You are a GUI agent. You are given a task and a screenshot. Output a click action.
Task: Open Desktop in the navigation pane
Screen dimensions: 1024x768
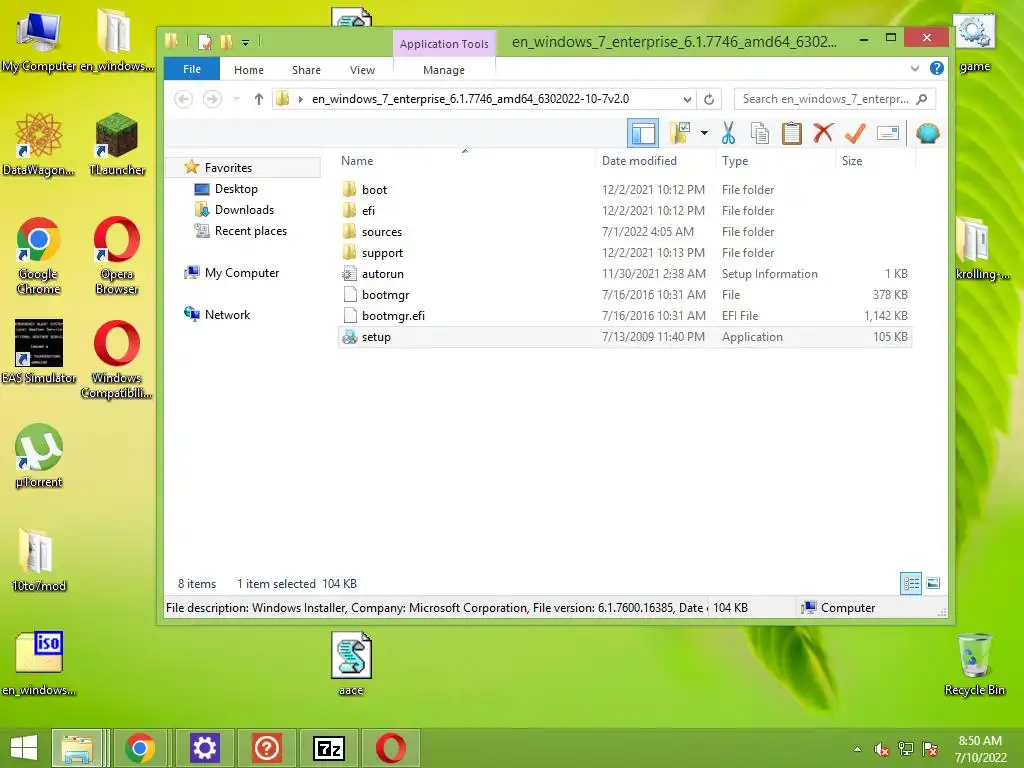pos(236,189)
